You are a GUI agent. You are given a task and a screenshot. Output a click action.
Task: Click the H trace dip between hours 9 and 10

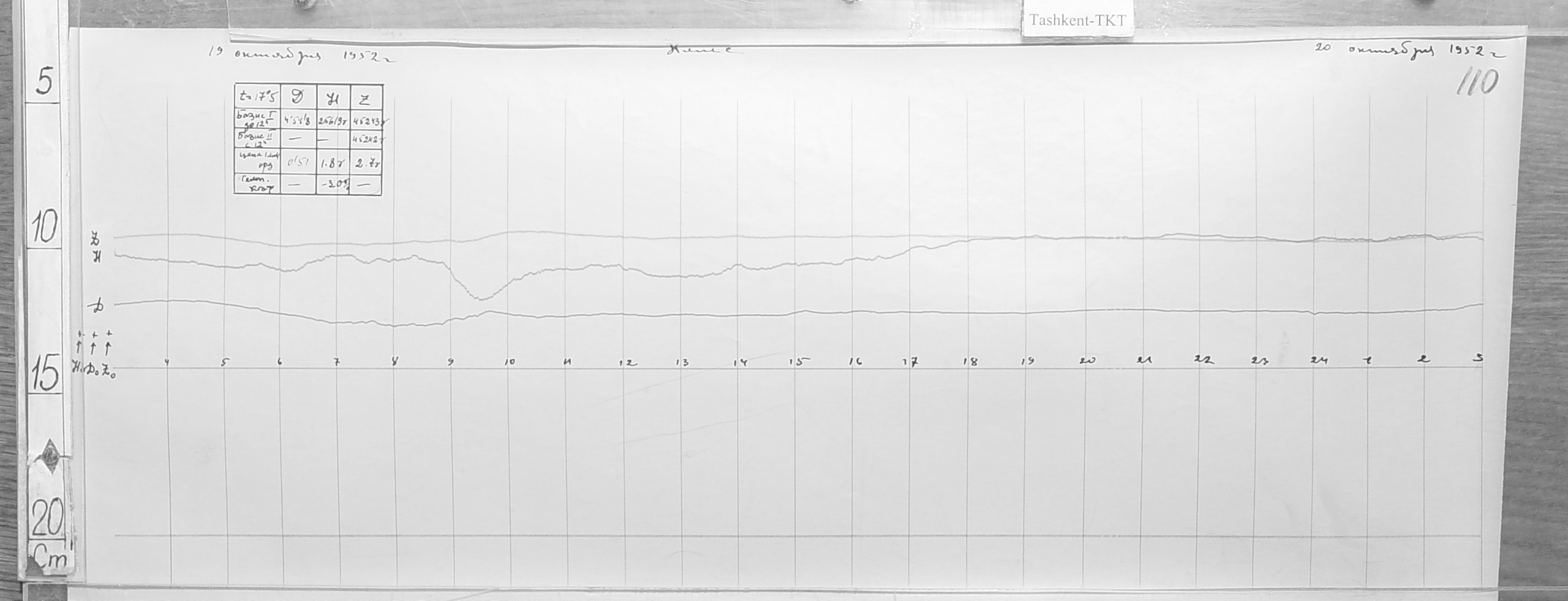click(483, 298)
